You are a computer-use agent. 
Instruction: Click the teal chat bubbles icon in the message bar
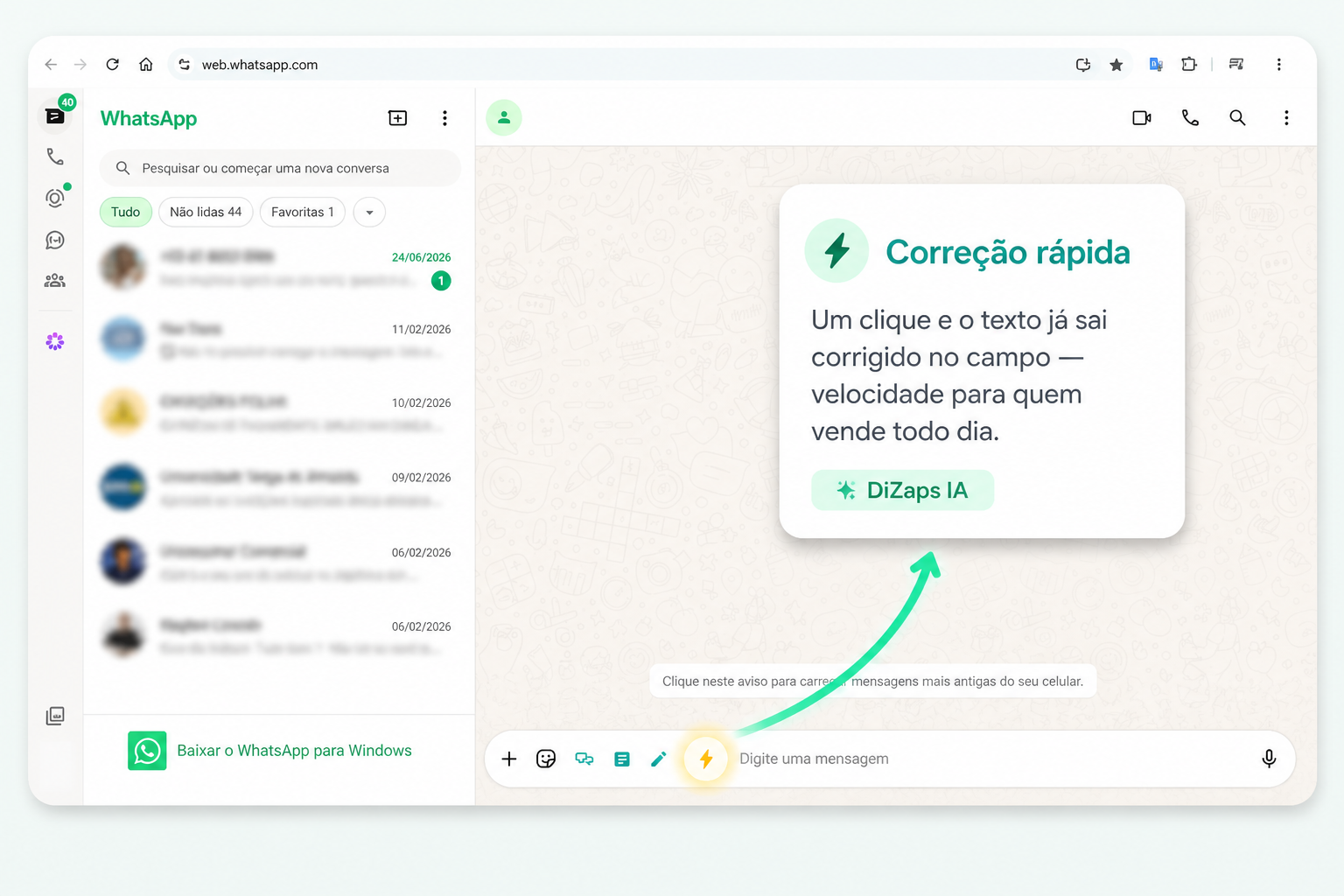[x=584, y=759]
